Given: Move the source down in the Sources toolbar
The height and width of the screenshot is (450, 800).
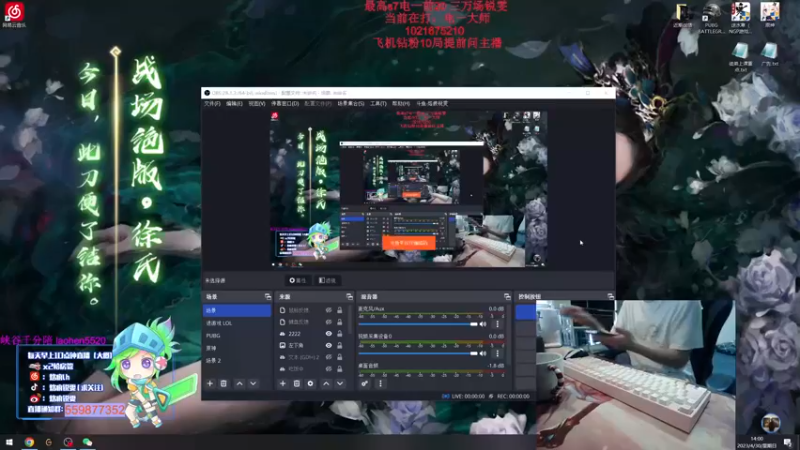Looking at the screenshot, I should [x=340, y=384].
